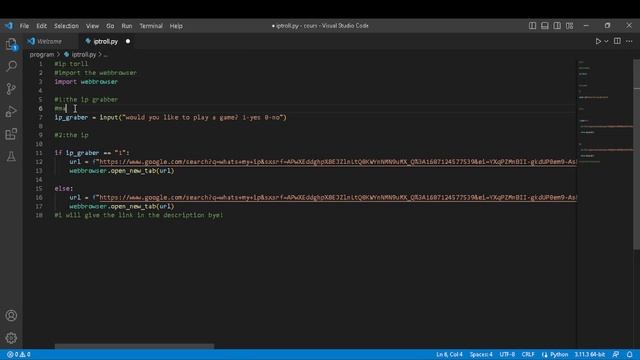Open the Accounts menu
This screenshot has width=640, height=360.
point(11,315)
